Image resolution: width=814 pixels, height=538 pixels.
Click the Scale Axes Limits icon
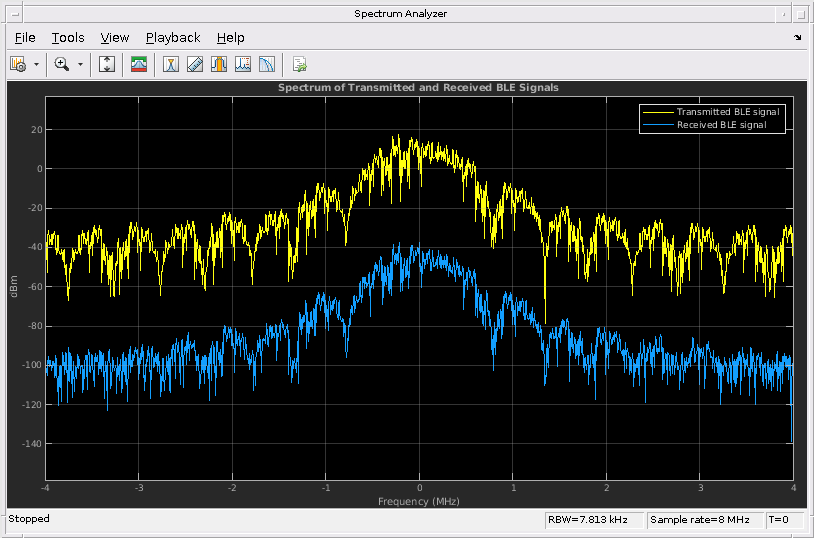point(108,64)
